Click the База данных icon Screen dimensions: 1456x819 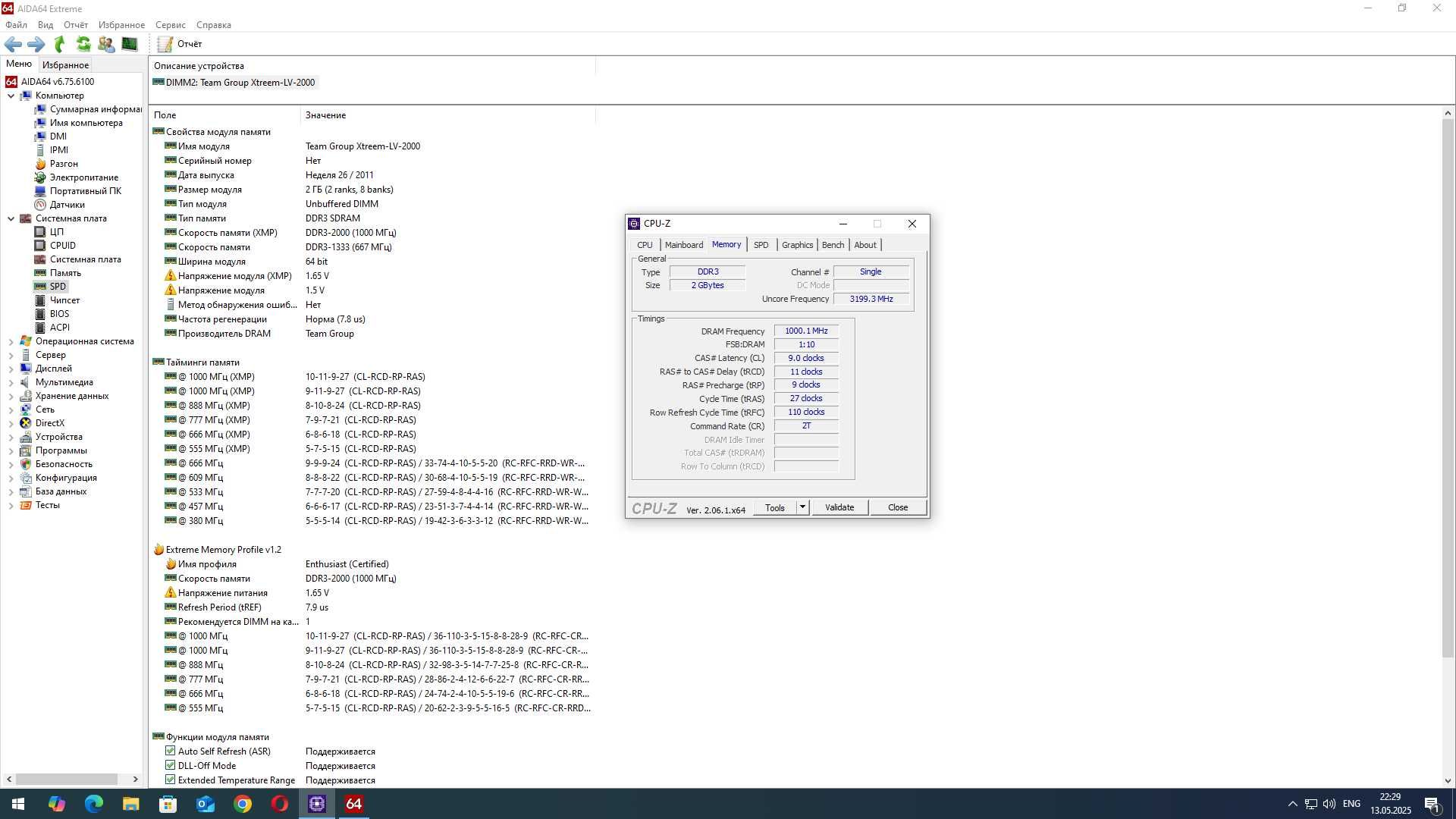click(x=26, y=491)
